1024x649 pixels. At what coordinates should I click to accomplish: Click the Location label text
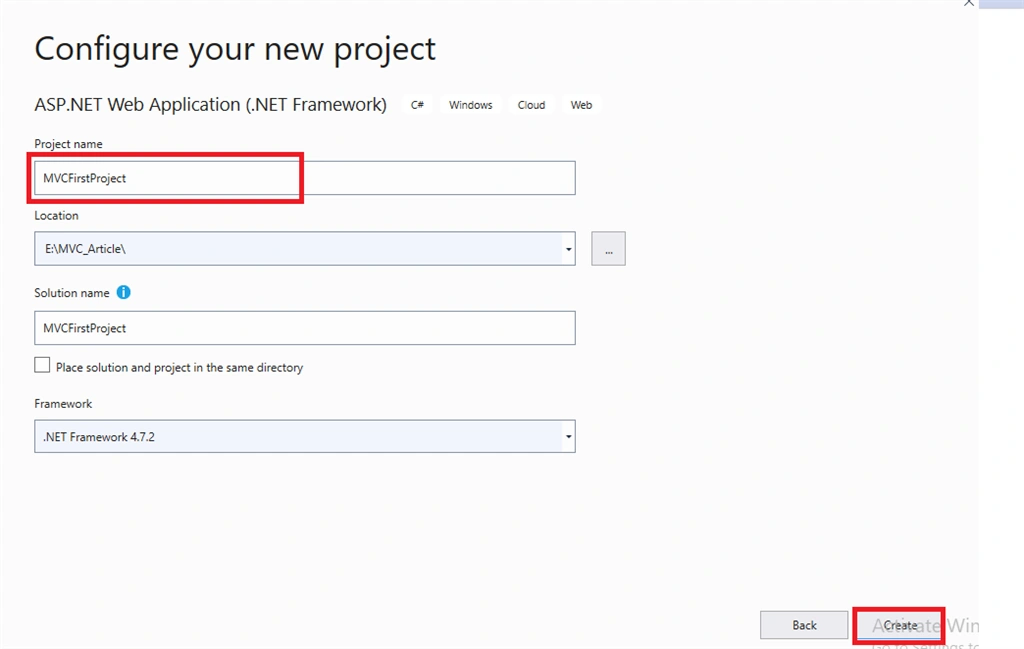click(56, 215)
